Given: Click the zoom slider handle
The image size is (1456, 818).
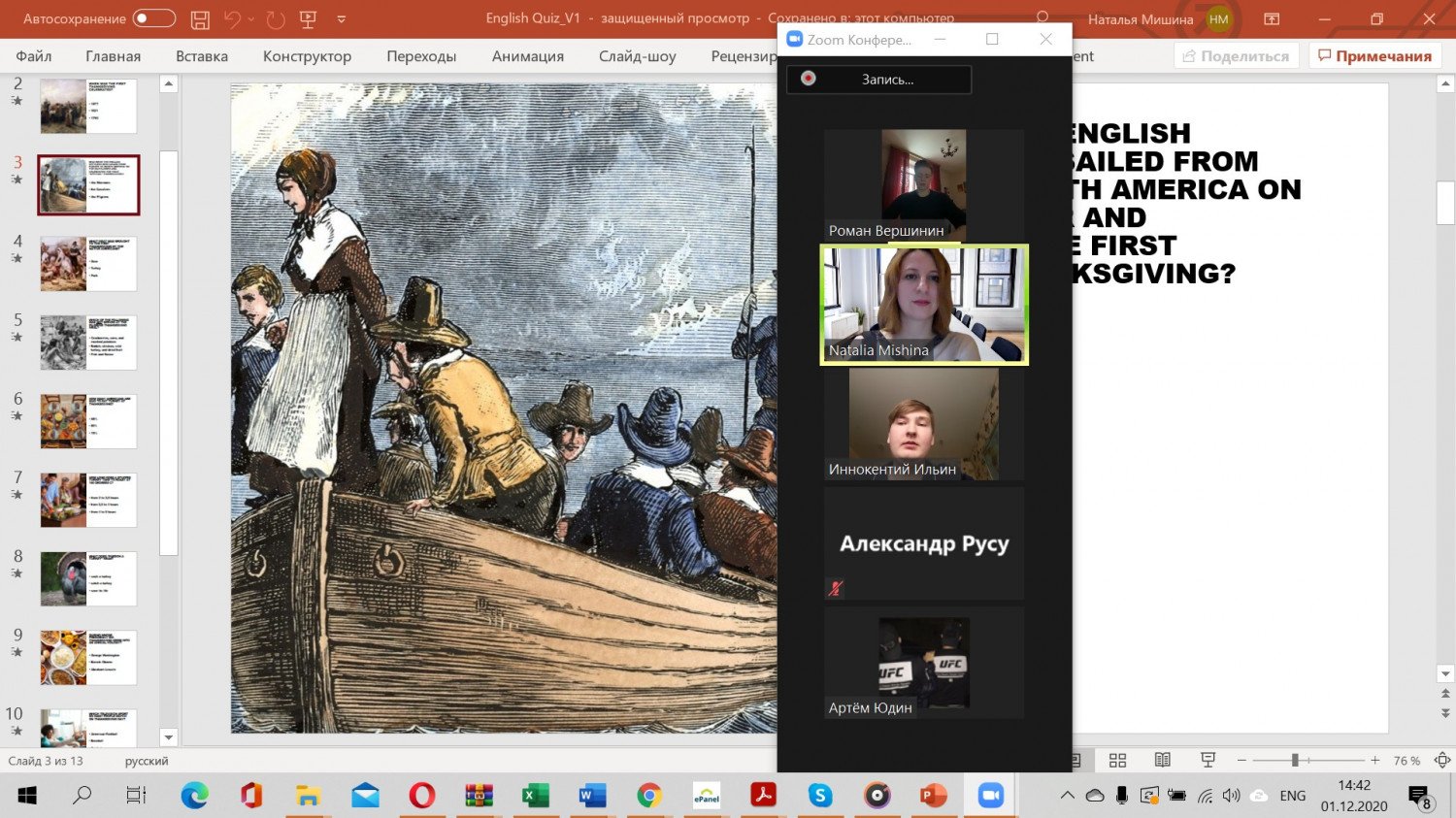Looking at the screenshot, I should (x=1295, y=761).
